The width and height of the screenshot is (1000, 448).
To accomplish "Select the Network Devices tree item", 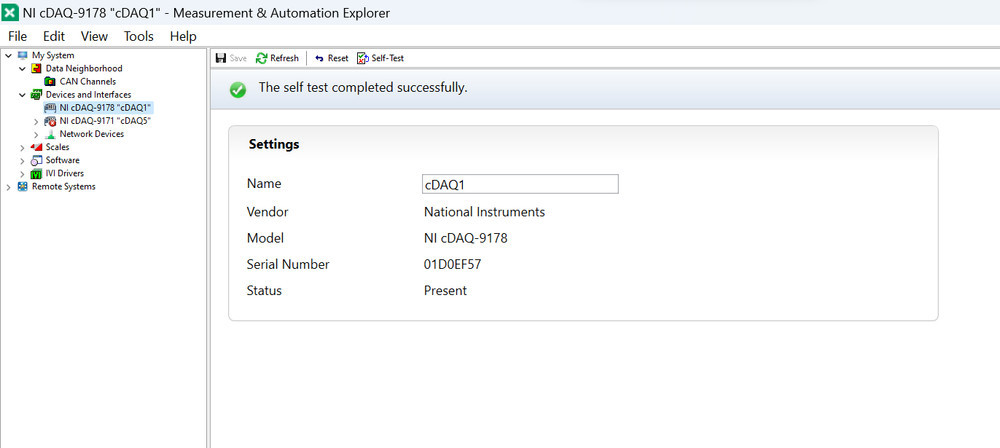I will pyautogui.click(x=92, y=134).
